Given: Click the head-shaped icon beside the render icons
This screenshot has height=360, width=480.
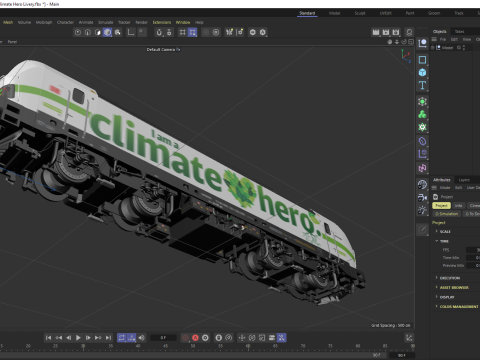Looking at the screenshot, I should click(x=409, y=32).
